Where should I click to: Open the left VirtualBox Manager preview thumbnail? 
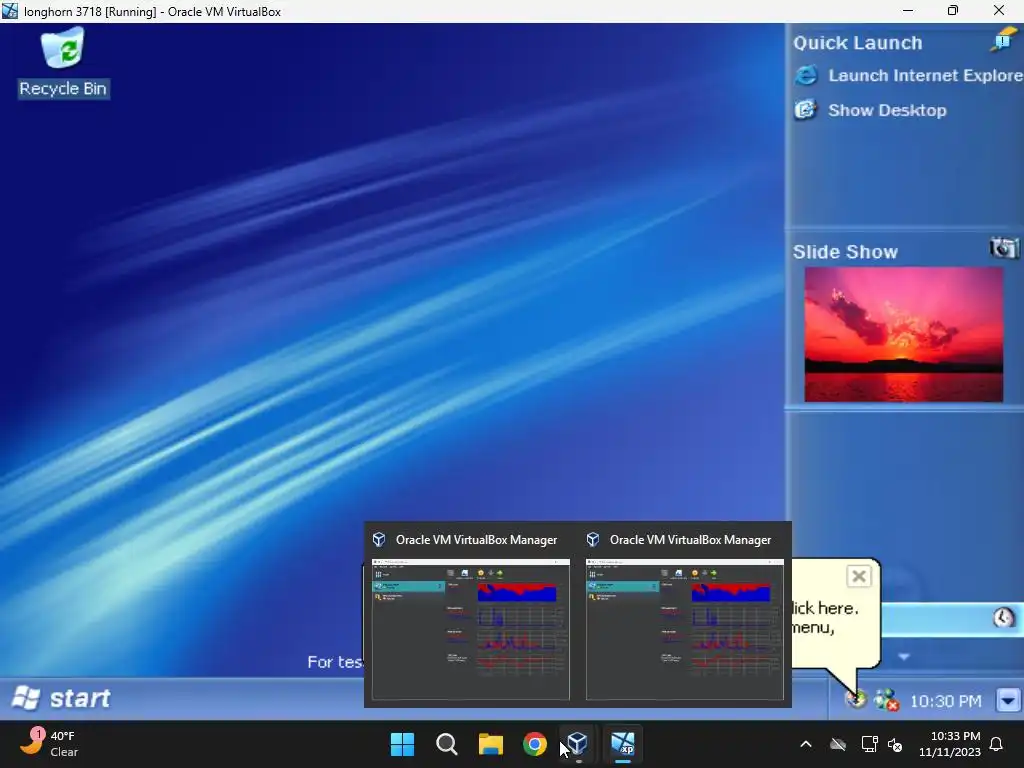coord(471,629)
